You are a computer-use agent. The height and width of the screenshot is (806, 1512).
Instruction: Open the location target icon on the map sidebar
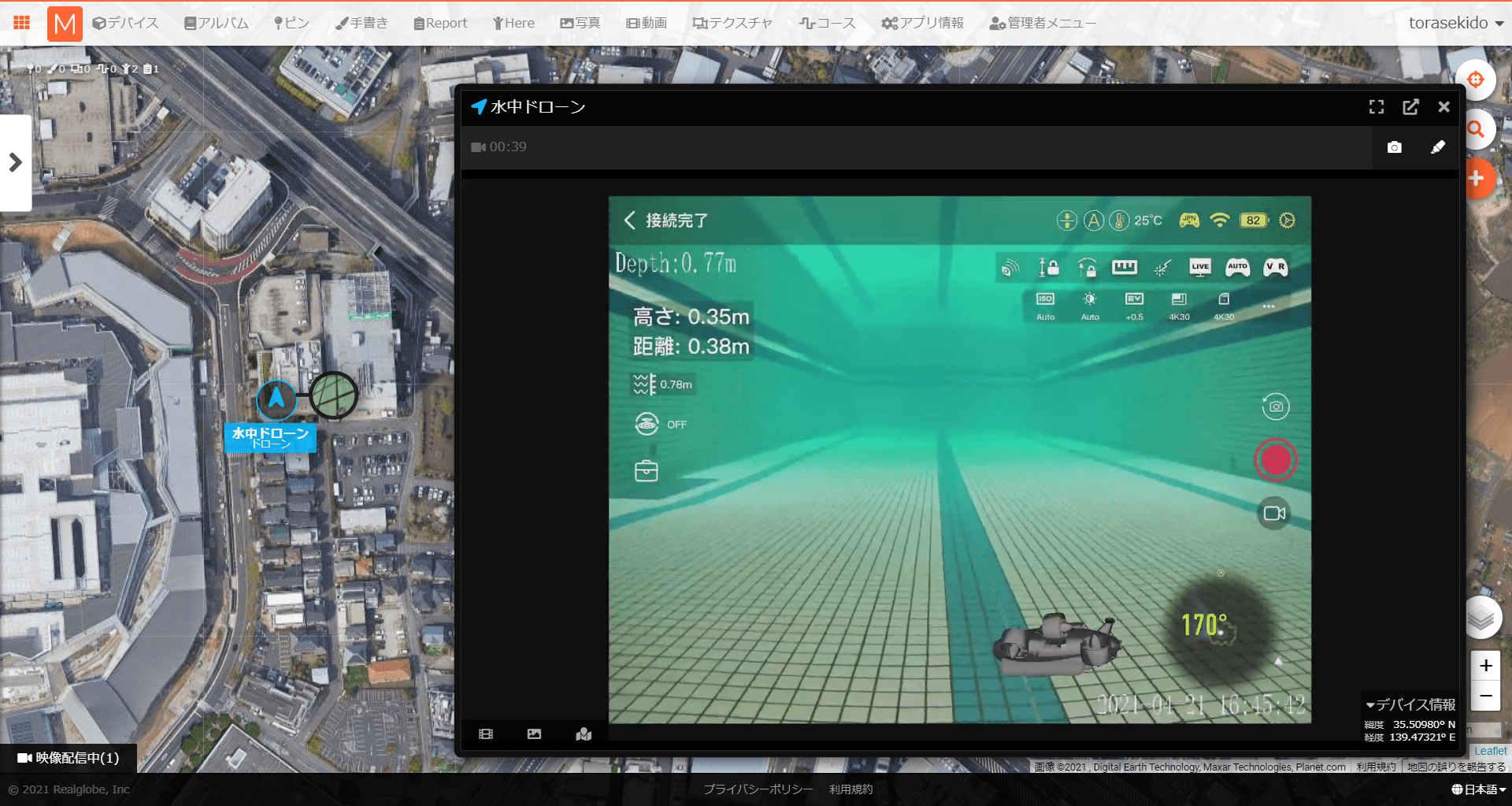click(x=1477, y=80)
